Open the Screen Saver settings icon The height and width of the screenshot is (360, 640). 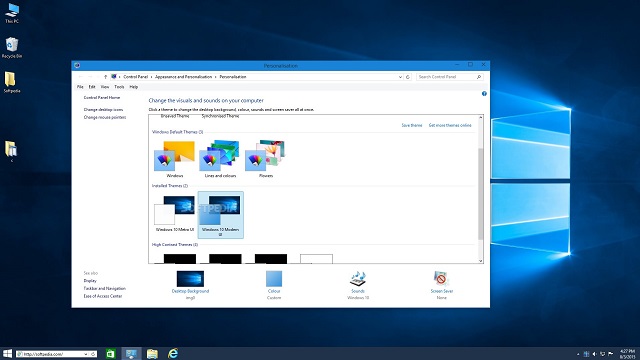[441, 279]
